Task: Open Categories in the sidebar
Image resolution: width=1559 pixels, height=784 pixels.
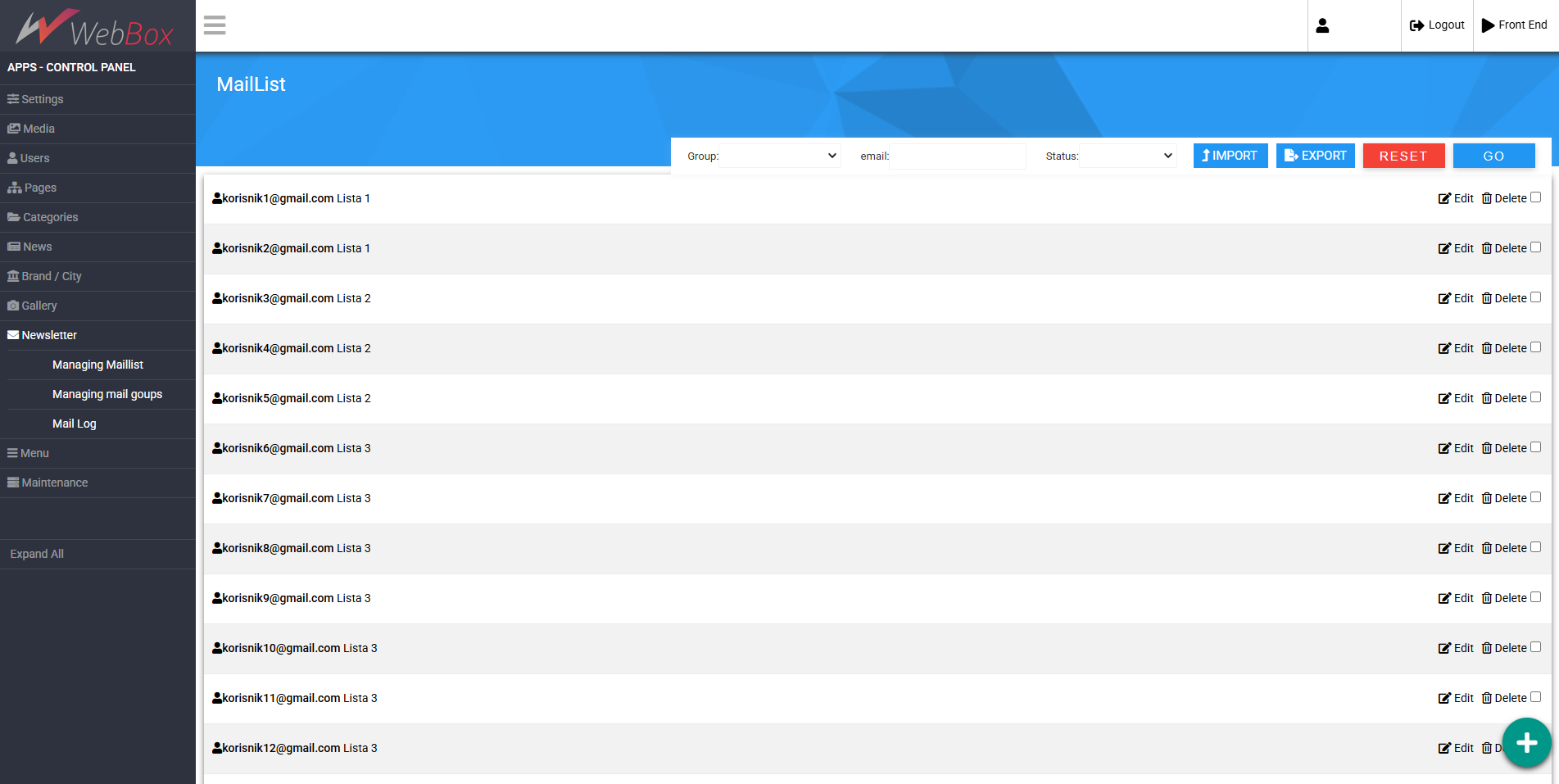Action: pyautogui.click(x=97, y=217)
